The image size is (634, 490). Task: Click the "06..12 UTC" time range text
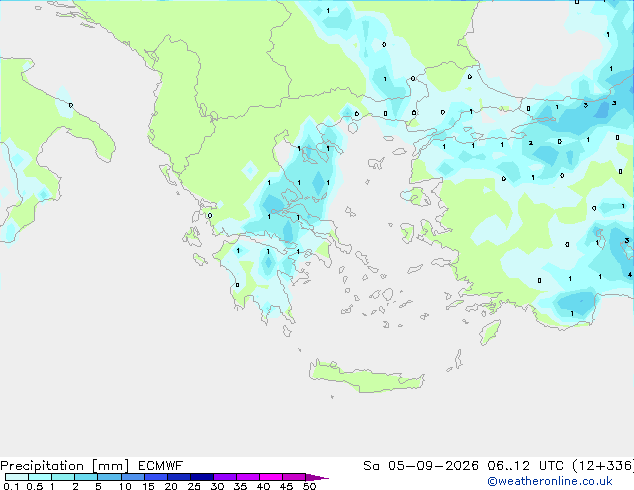[x=526, y=466]
